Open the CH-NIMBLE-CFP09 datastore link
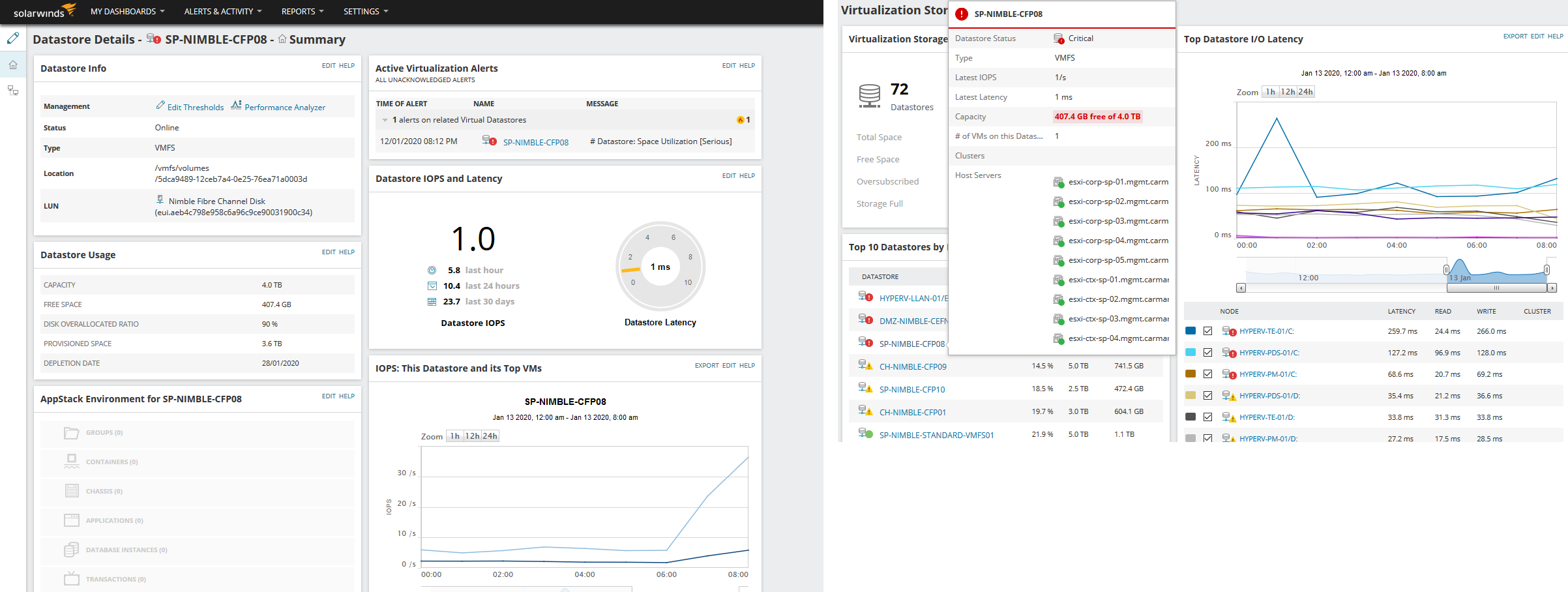Viewport: 1568px width, 592px height. pyautogui.click(x=913, y=366)
